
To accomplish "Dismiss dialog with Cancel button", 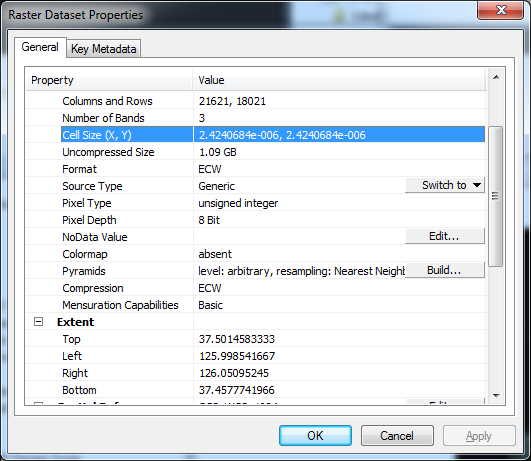I will [x=397, y=436].
